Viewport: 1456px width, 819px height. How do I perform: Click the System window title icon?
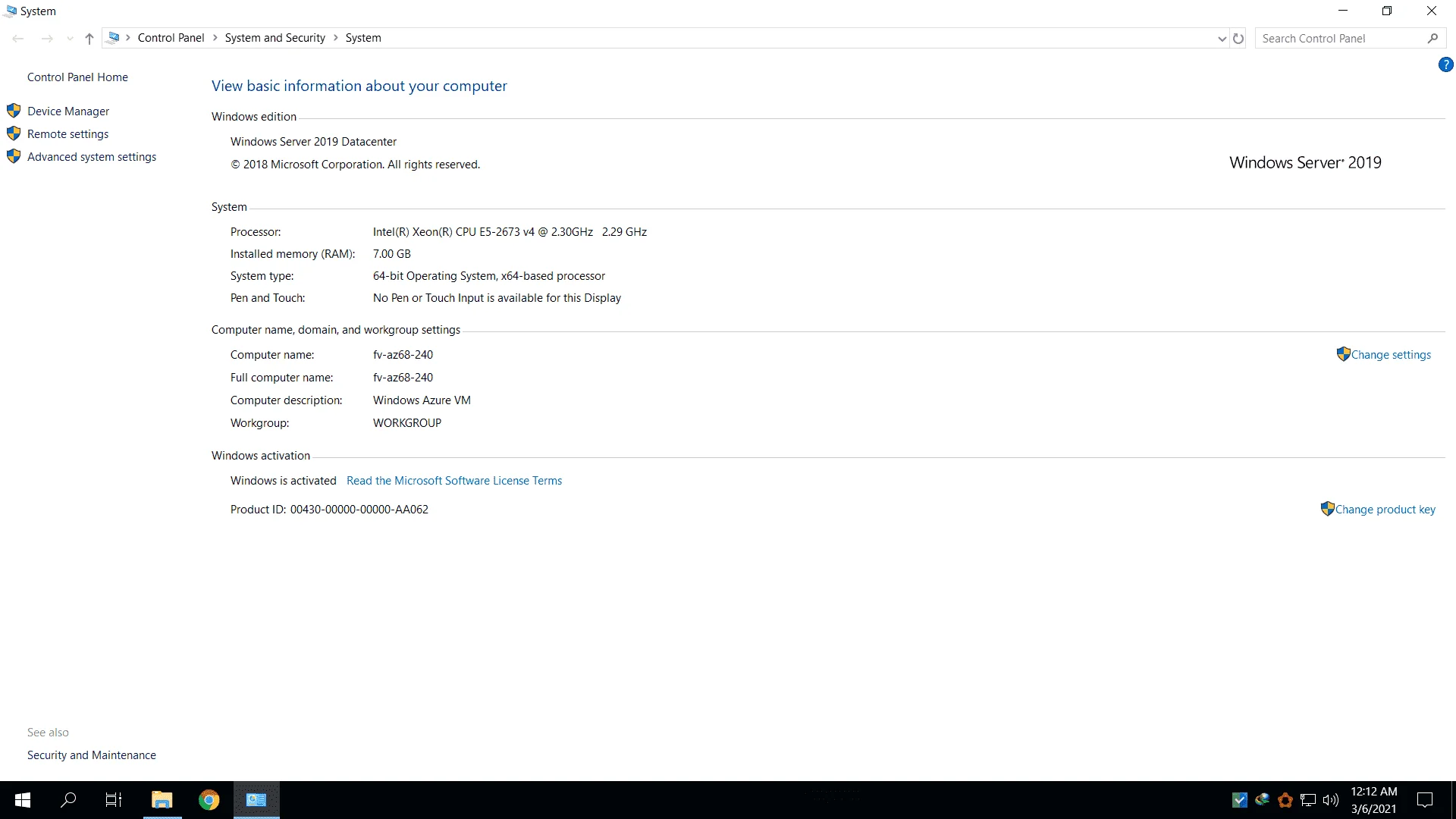(11, 11)
